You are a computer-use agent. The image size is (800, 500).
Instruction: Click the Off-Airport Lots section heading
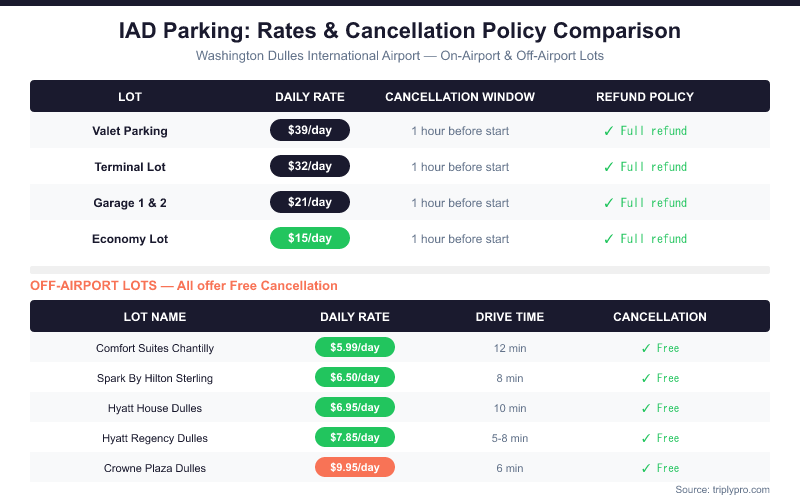pos(184,286)
